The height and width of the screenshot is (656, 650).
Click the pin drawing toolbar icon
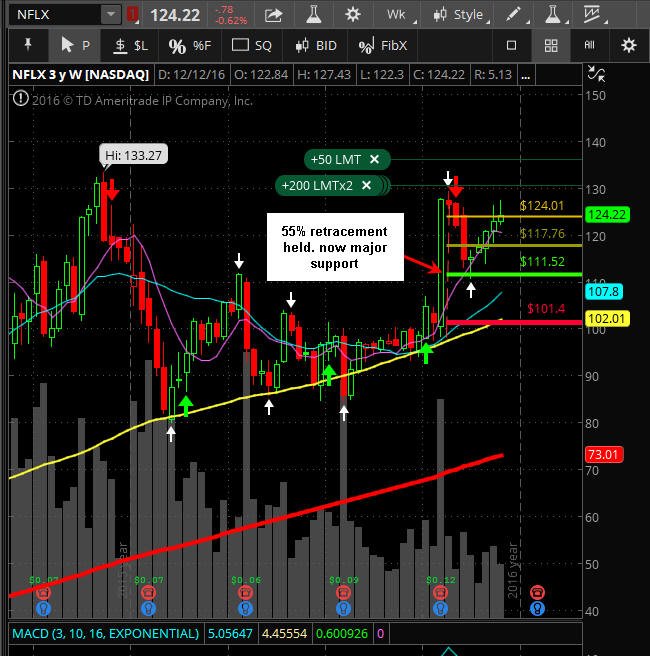(x=28, y=45)
